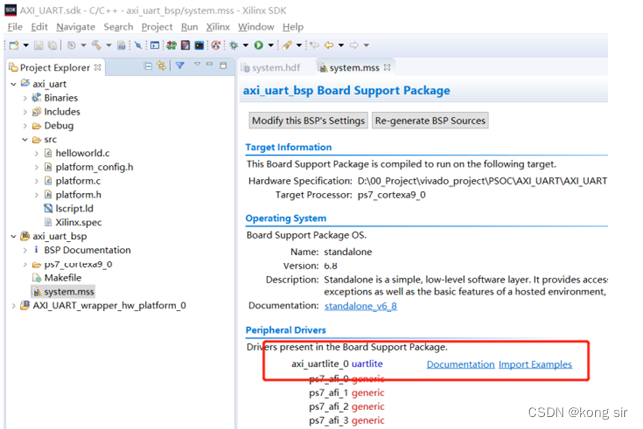Image resolution: width=643 pixels, height=429 pixels.
Task: Click the Open Console window toolbar icon
Action: pos(155,45)
